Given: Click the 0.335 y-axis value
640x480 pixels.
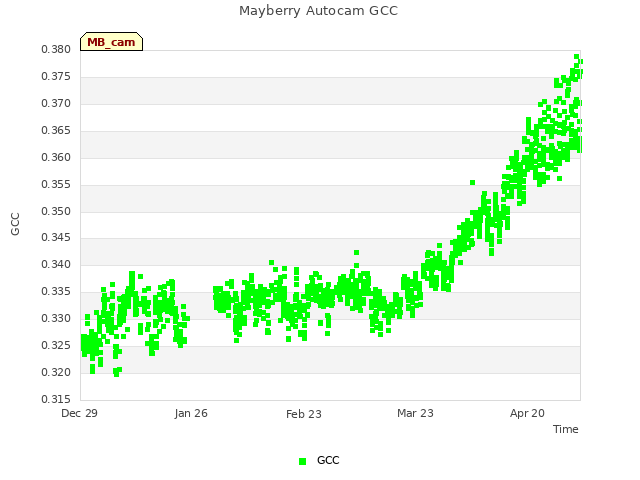Looking at the screenshot, I should coord(56,291).
